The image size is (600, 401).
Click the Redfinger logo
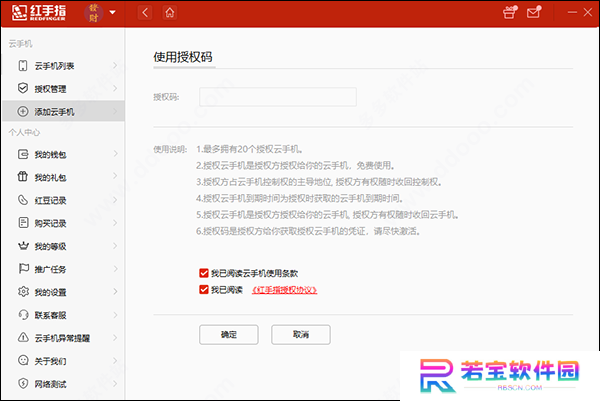(x=38, y=13)
